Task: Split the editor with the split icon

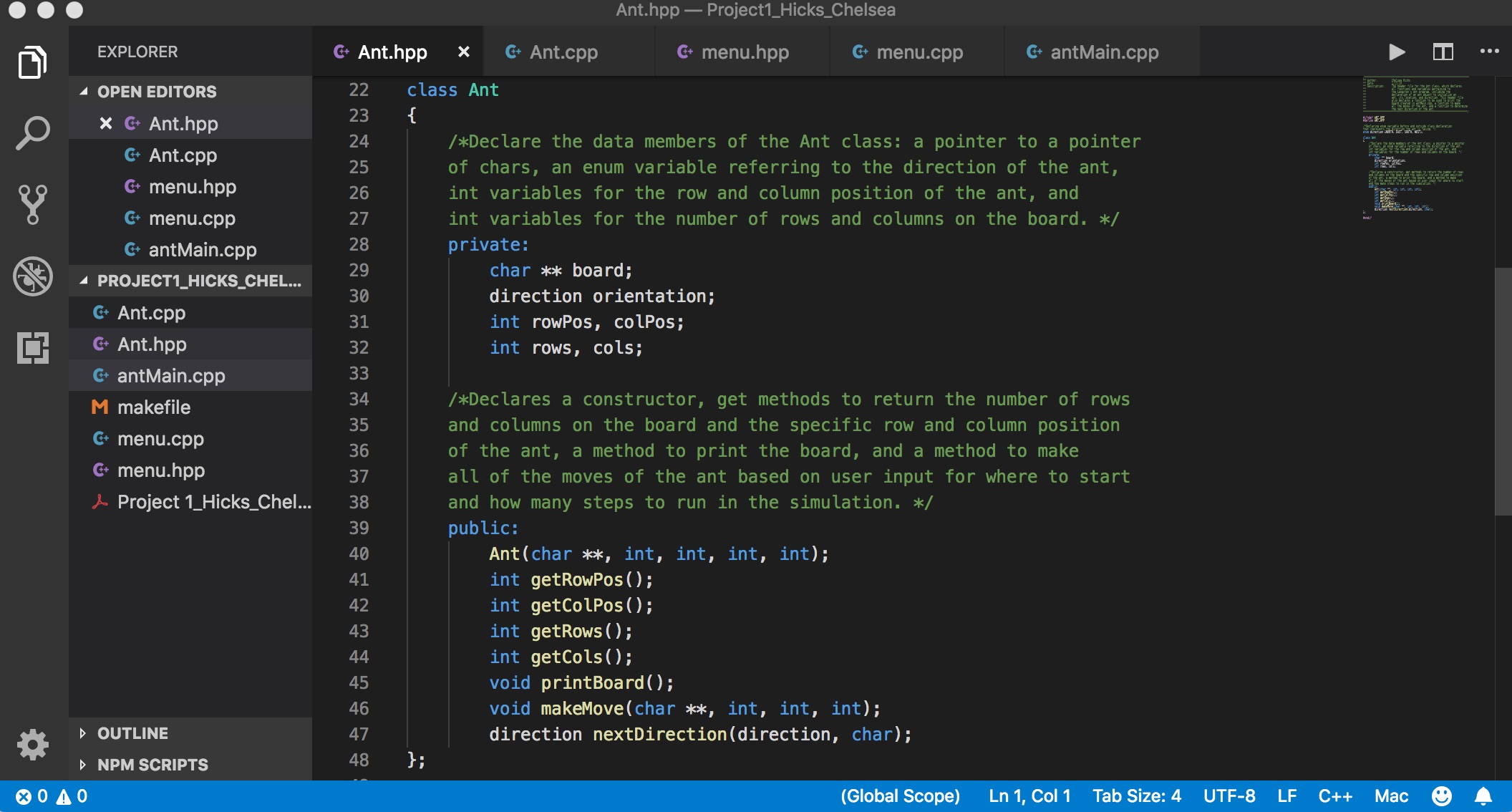Action: pos(1443,52)
